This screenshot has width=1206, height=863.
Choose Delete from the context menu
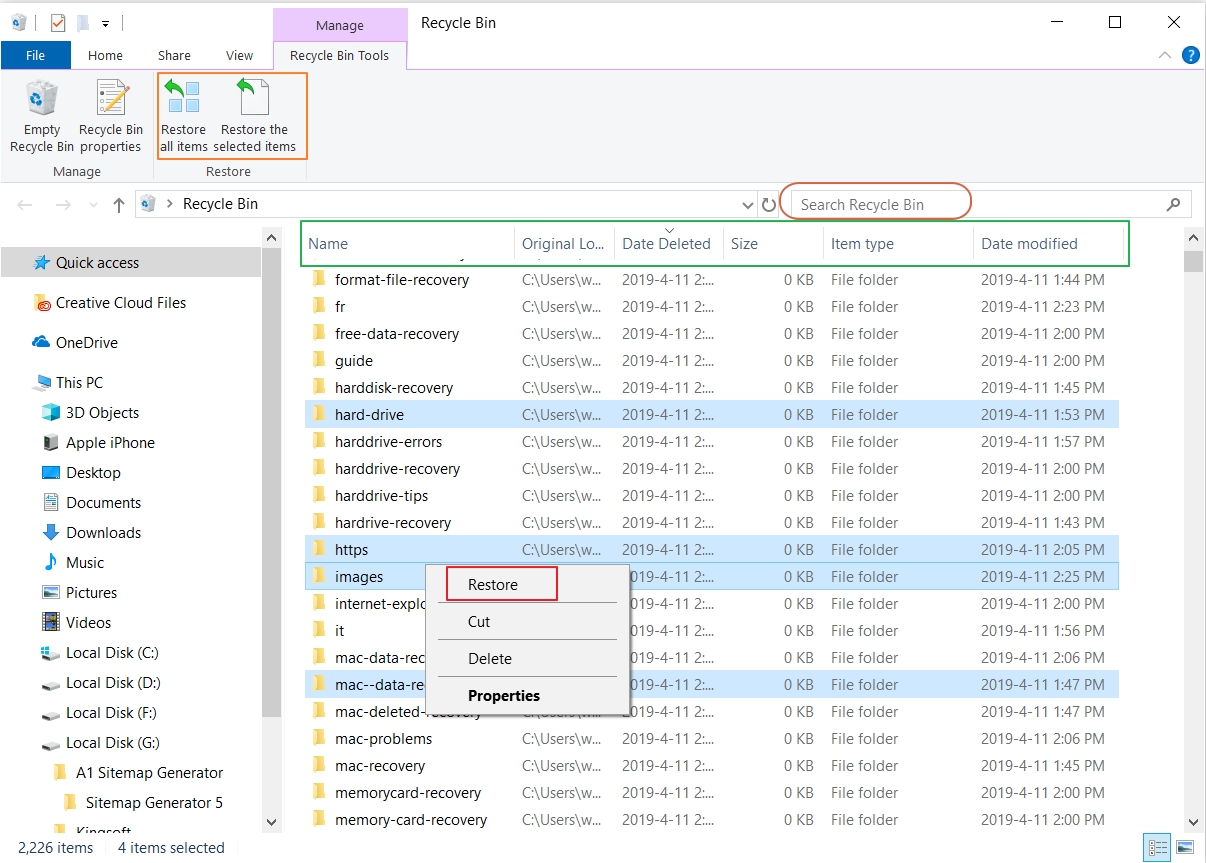tap(490, 659)
